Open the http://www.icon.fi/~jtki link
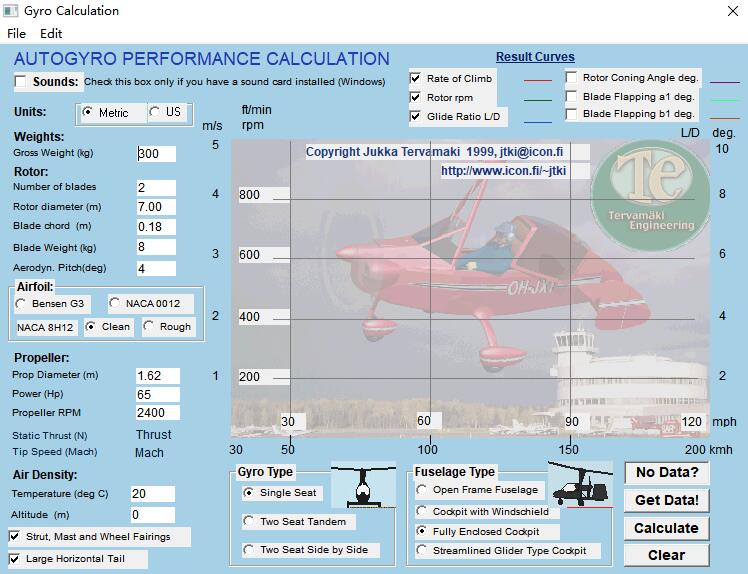Image resolution: width=748 pixels, height=574 pixels. (503, 171)
